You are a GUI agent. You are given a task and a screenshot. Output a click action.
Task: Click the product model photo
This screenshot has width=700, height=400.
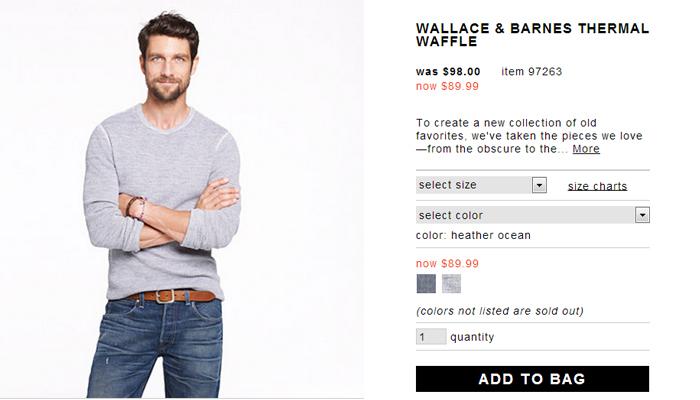click(182, 199)
